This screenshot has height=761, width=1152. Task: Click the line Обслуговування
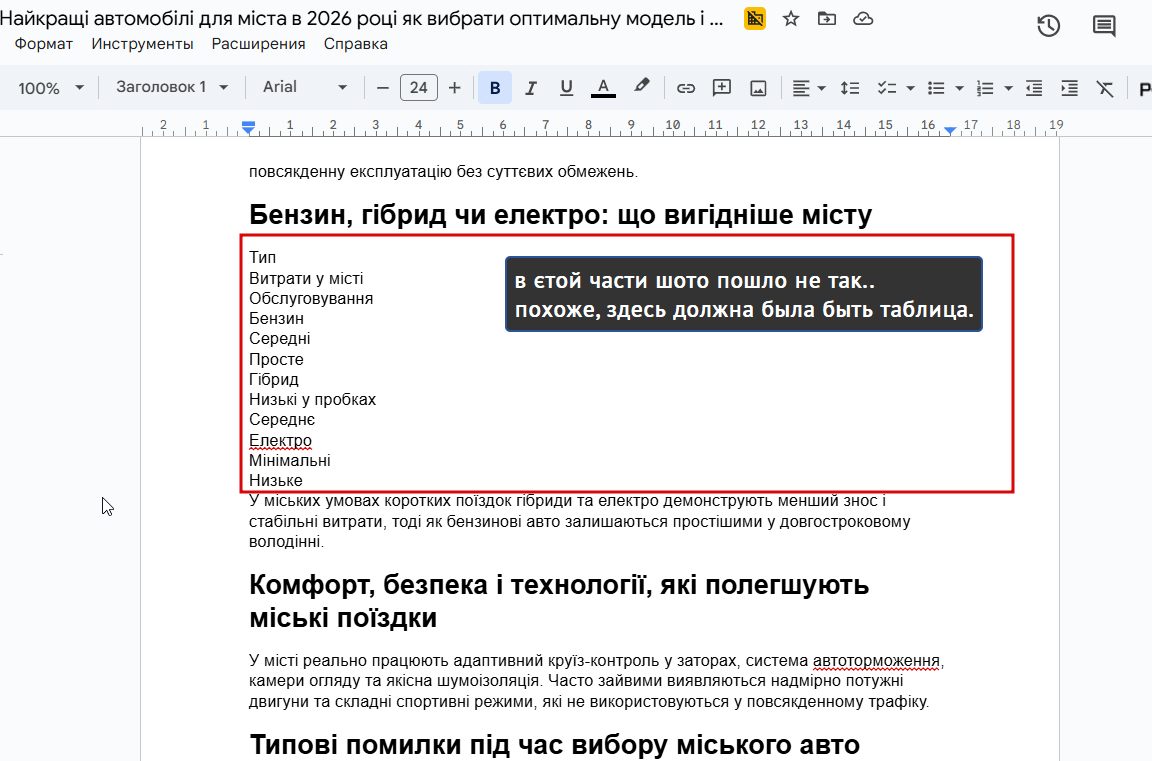click(311, 298)
